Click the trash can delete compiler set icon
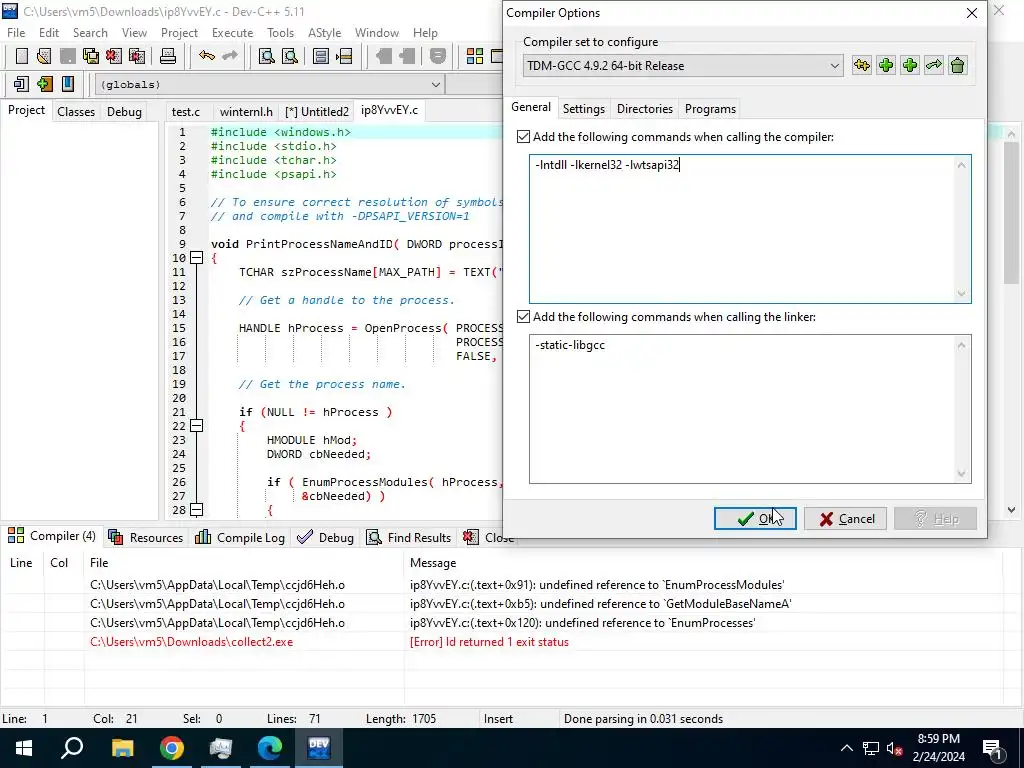The image size is (1024, 768). 957,65
